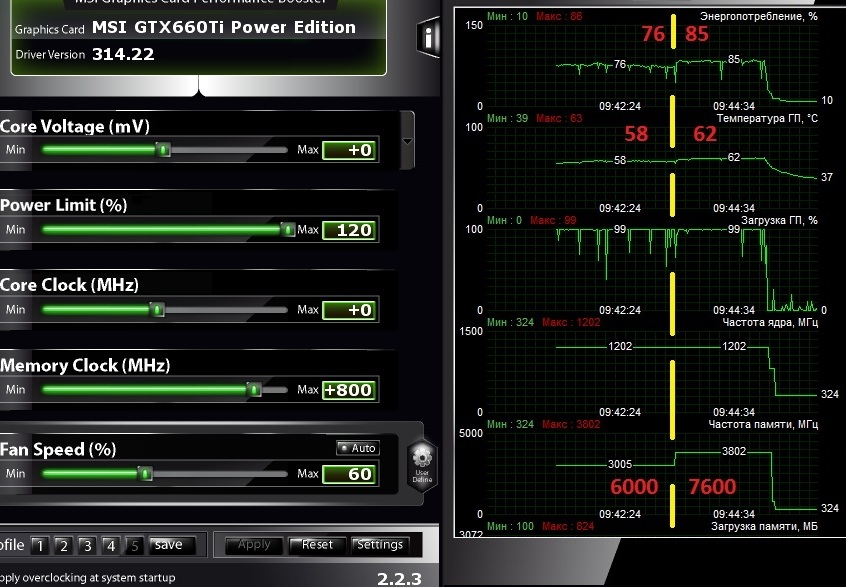Select profile slot 3
846x587 pixels.
tap(87, 545)
